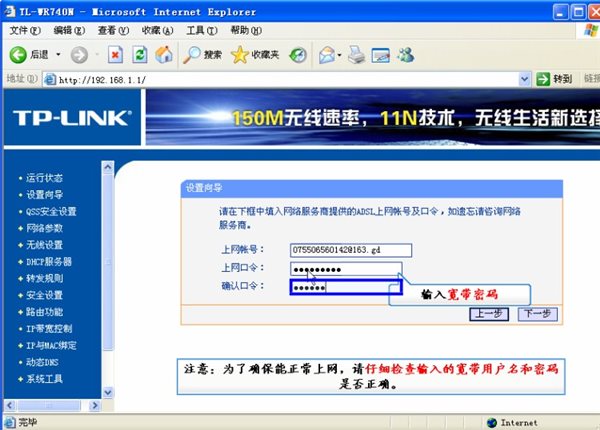Click the 转到 Go button

click(554, 79)
